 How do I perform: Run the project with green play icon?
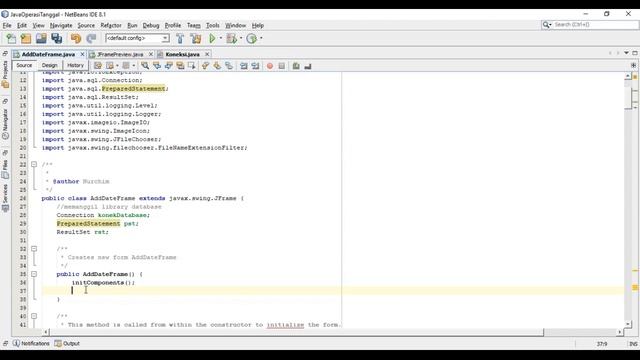[x=212, y=38]
